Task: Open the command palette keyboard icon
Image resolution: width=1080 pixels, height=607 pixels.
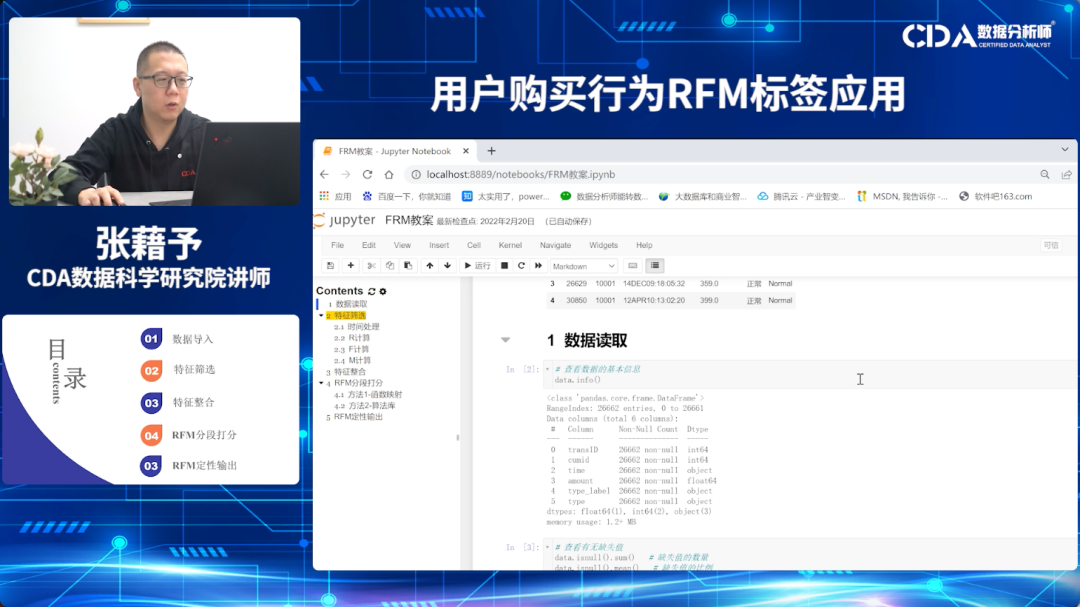Action: tap(632, 266)
